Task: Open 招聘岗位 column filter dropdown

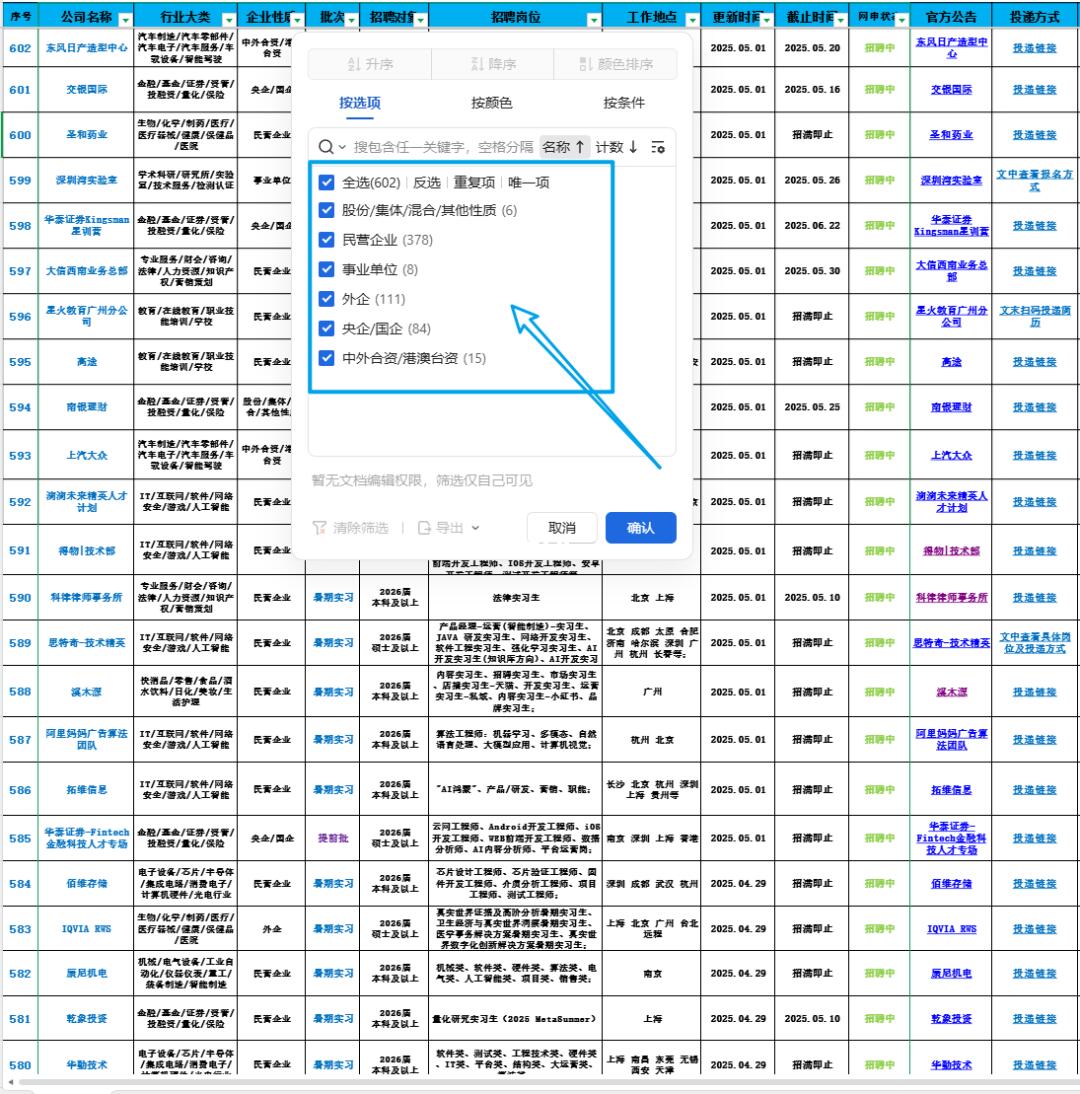Action: tap(594, 20)
